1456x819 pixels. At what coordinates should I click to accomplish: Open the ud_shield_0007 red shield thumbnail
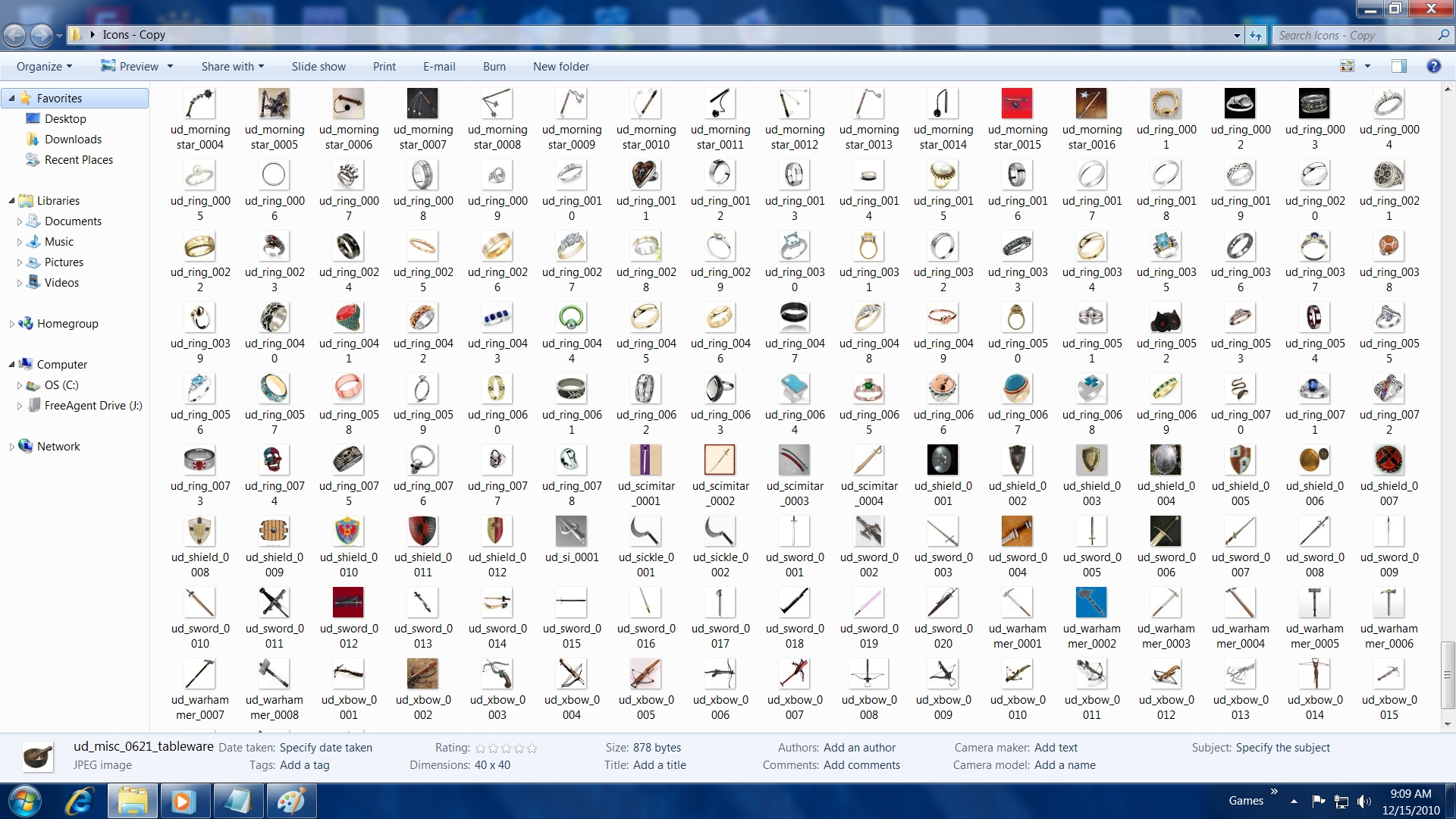[1389, 460]
